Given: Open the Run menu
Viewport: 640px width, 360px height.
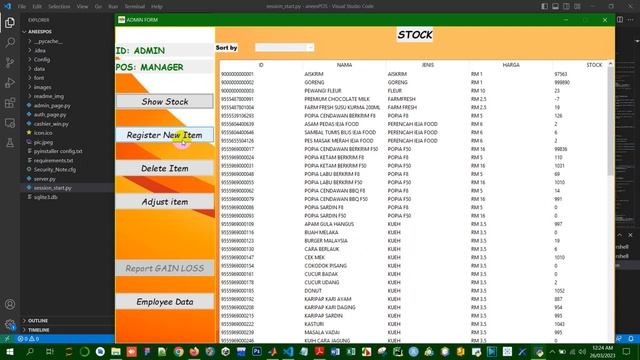Looking at the screenshot, I should click(x=113, y=7).
